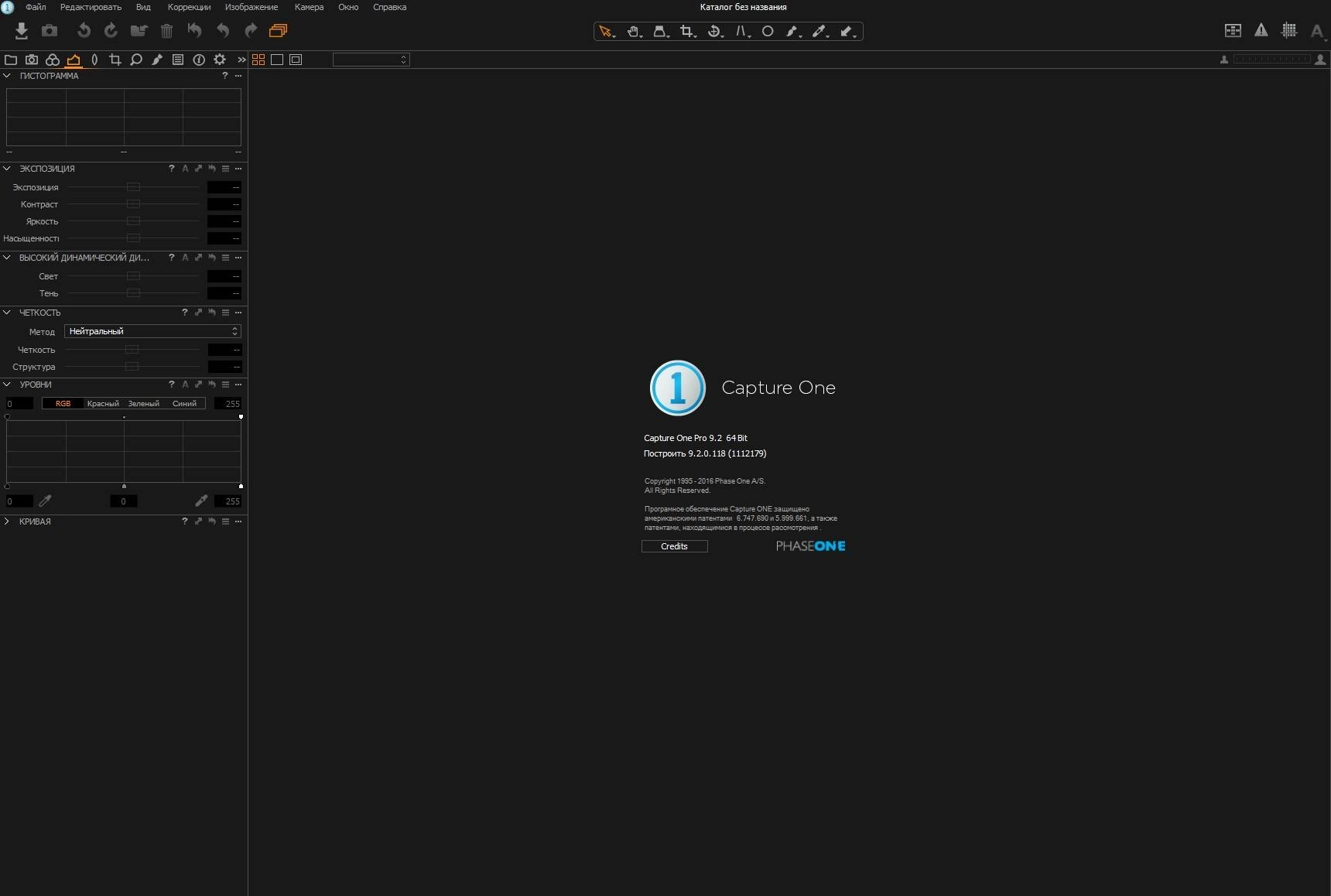Screen dimensions: 1331x896
Task: Click the shadow levels eyedropper picker
Action: (x=45, y=501)
